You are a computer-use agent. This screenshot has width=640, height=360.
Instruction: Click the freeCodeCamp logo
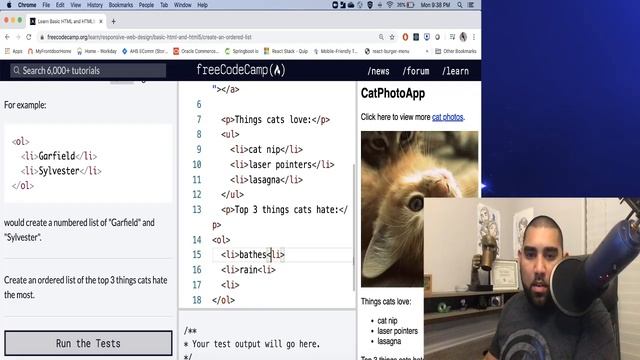(240, 70)
